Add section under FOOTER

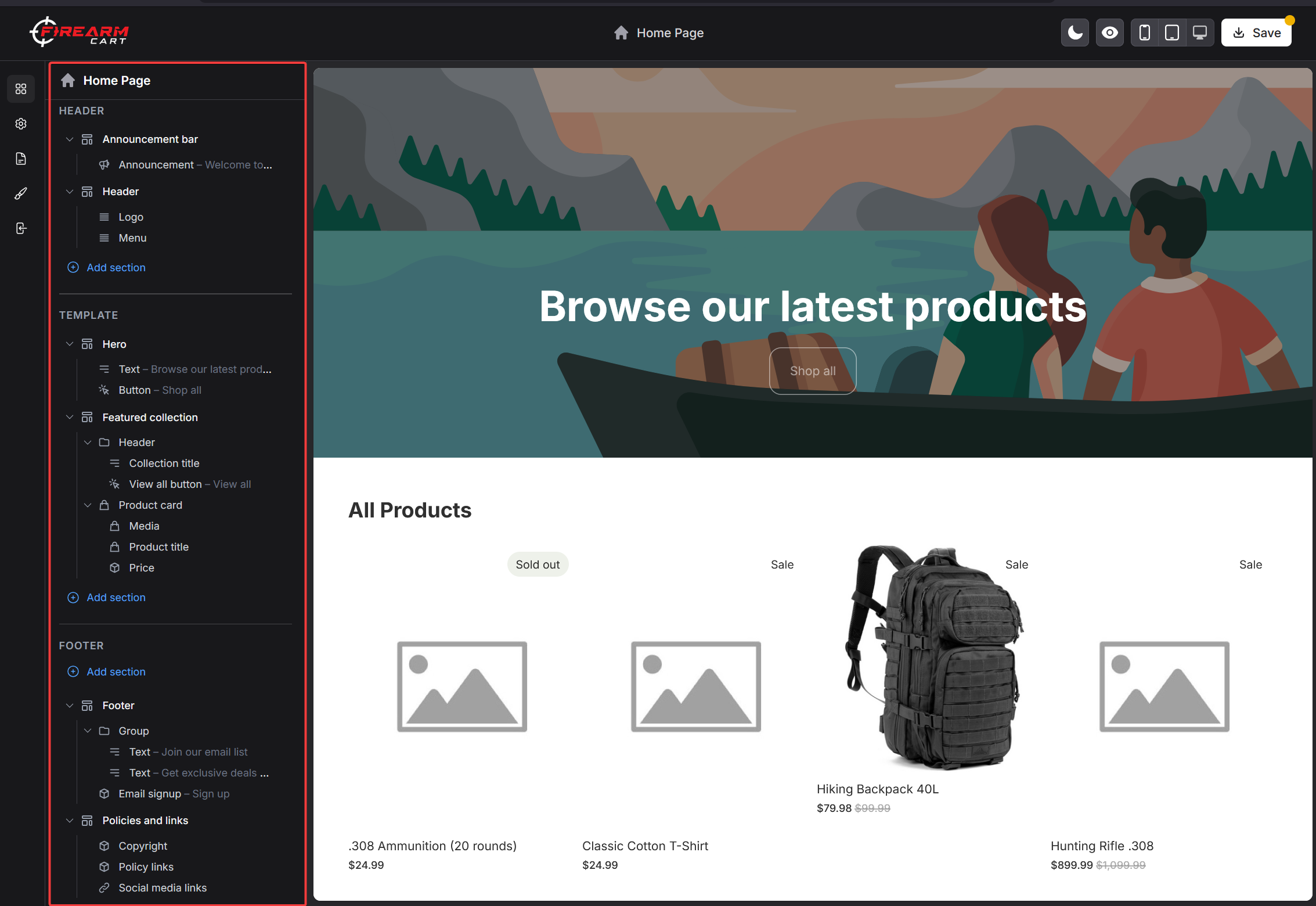107,672
